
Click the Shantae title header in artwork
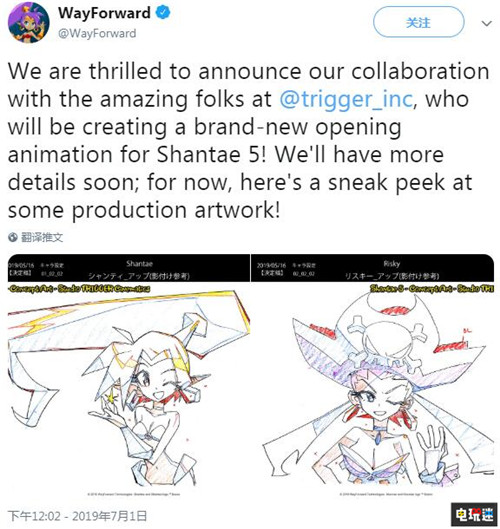[139, 263]
